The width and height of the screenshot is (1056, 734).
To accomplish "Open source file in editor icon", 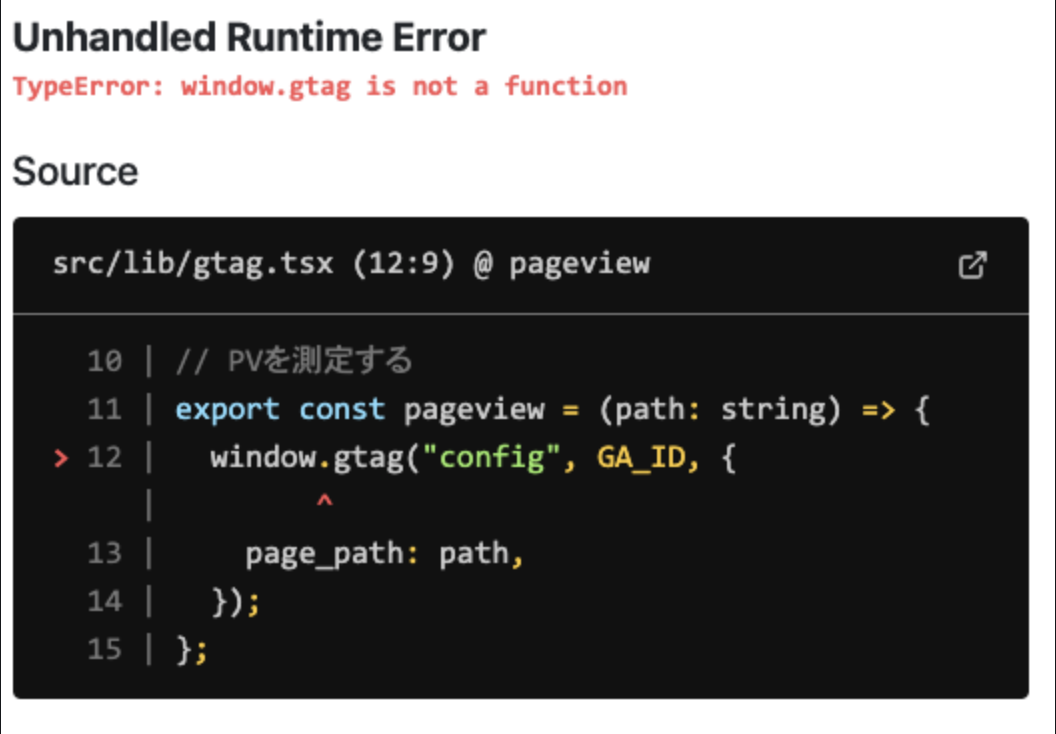I will click(x=972, y=265).
